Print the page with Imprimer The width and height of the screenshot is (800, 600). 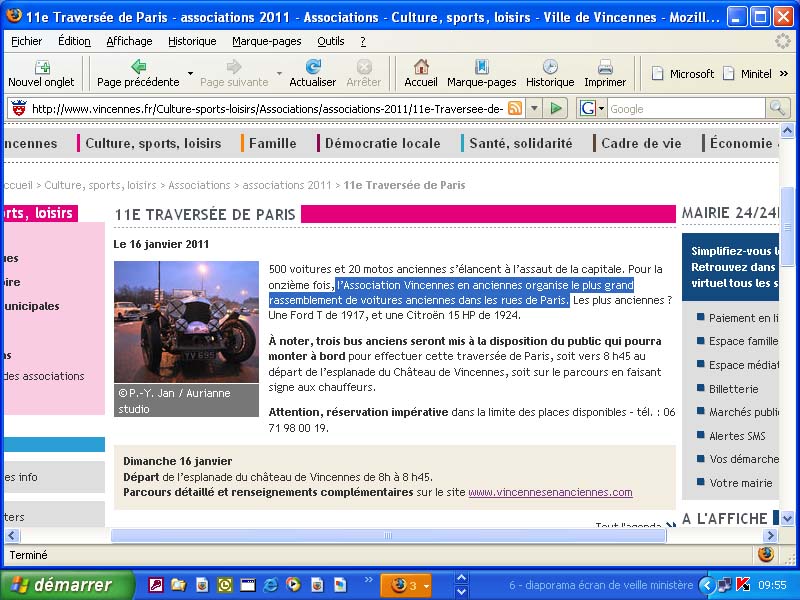point(605,73)
